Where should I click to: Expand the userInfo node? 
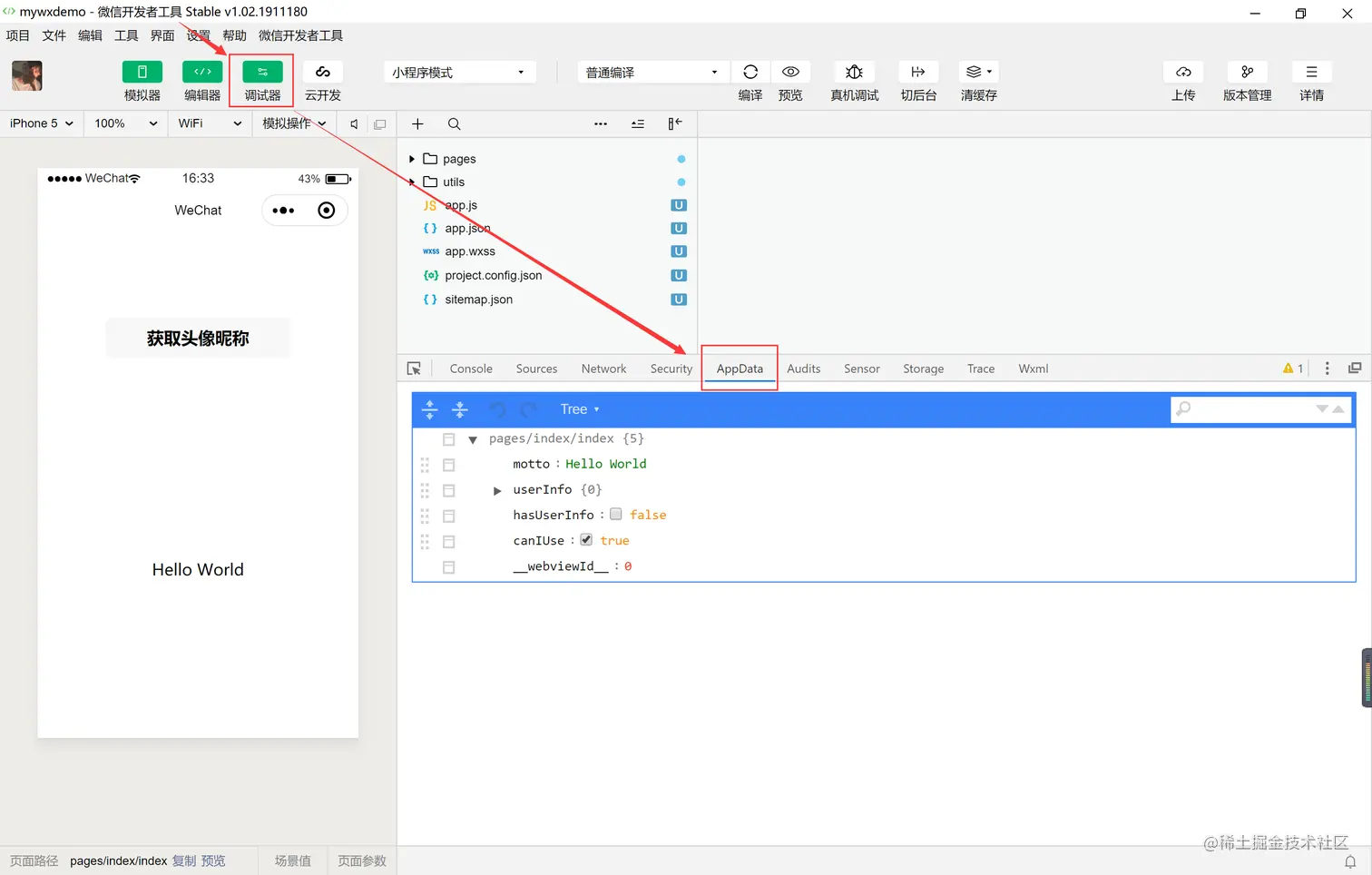click(497, 490)
